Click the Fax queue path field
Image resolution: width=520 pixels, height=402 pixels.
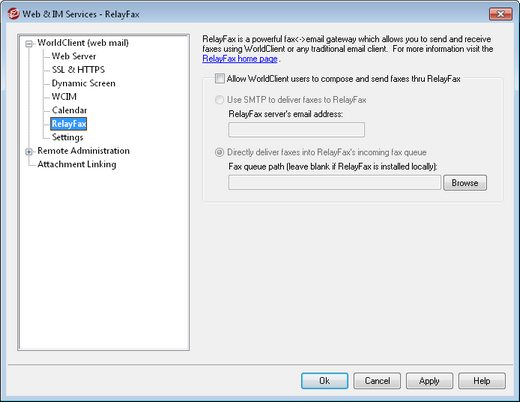(335, 183)
